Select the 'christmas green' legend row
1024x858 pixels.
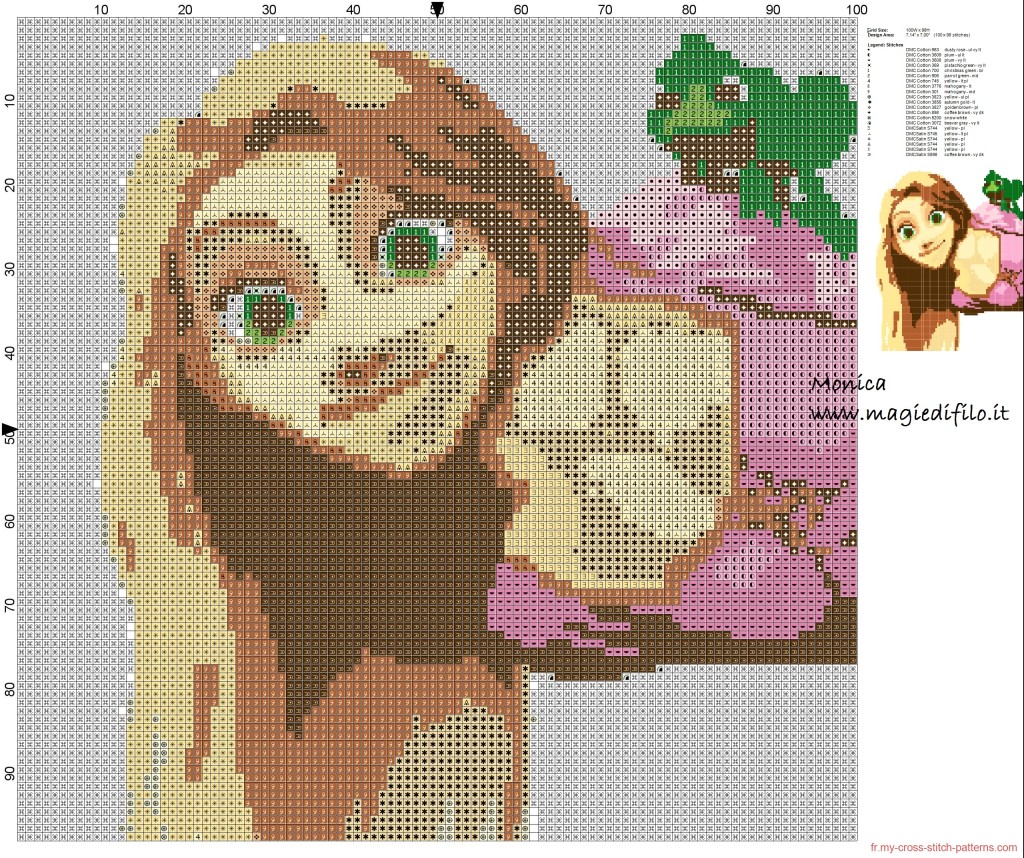[x=926, y=71]
